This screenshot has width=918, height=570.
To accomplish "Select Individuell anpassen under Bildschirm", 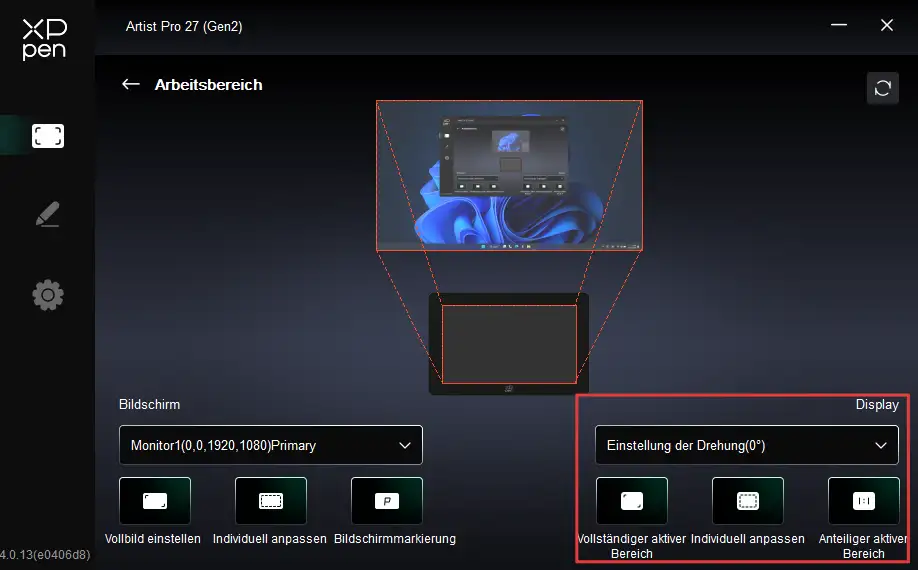I will click(270, 501).
